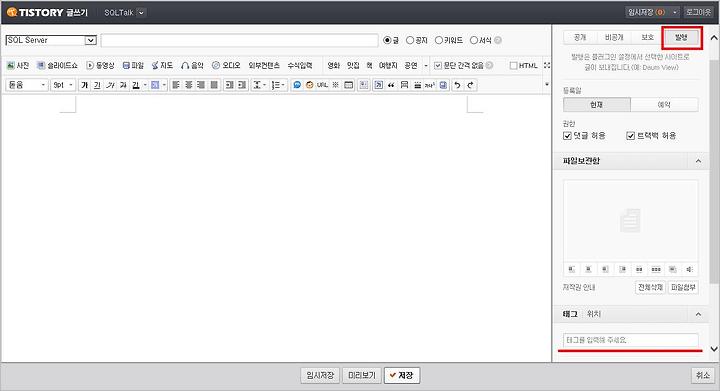720x391 pixels.
Task: Toggle fullscreen editor mode
Action: [547, 66]
